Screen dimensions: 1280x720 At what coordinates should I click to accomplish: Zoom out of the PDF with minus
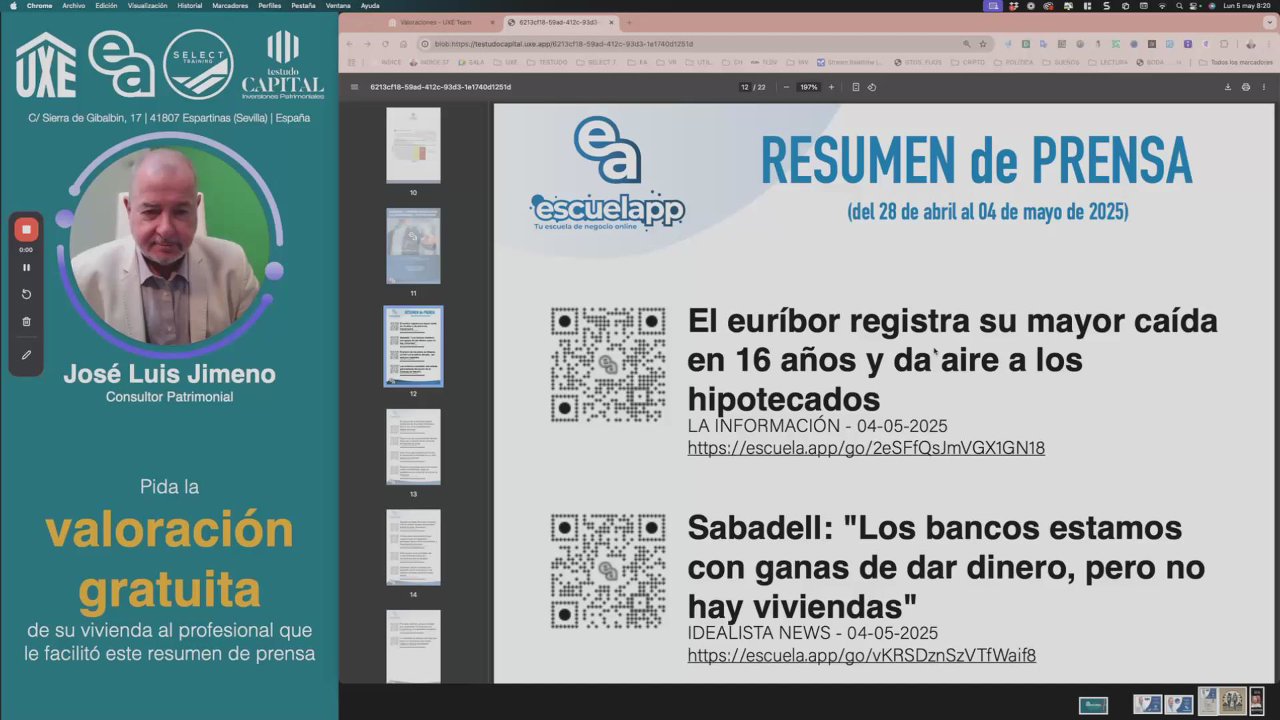pyautogui.click(x=786, y=87)
